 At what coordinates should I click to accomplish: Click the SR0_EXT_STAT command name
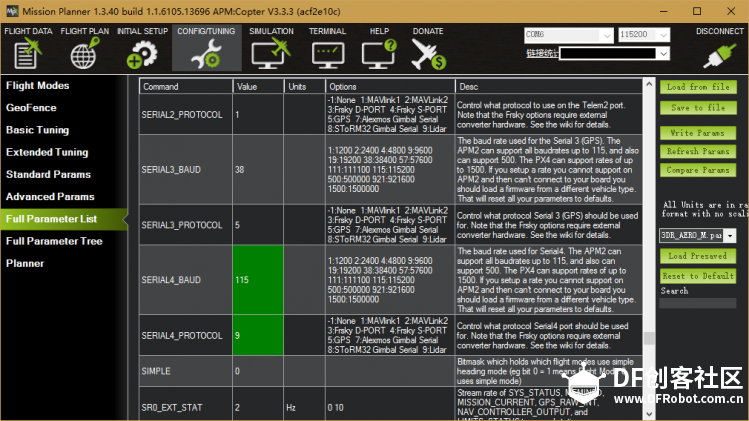(172, 408)
